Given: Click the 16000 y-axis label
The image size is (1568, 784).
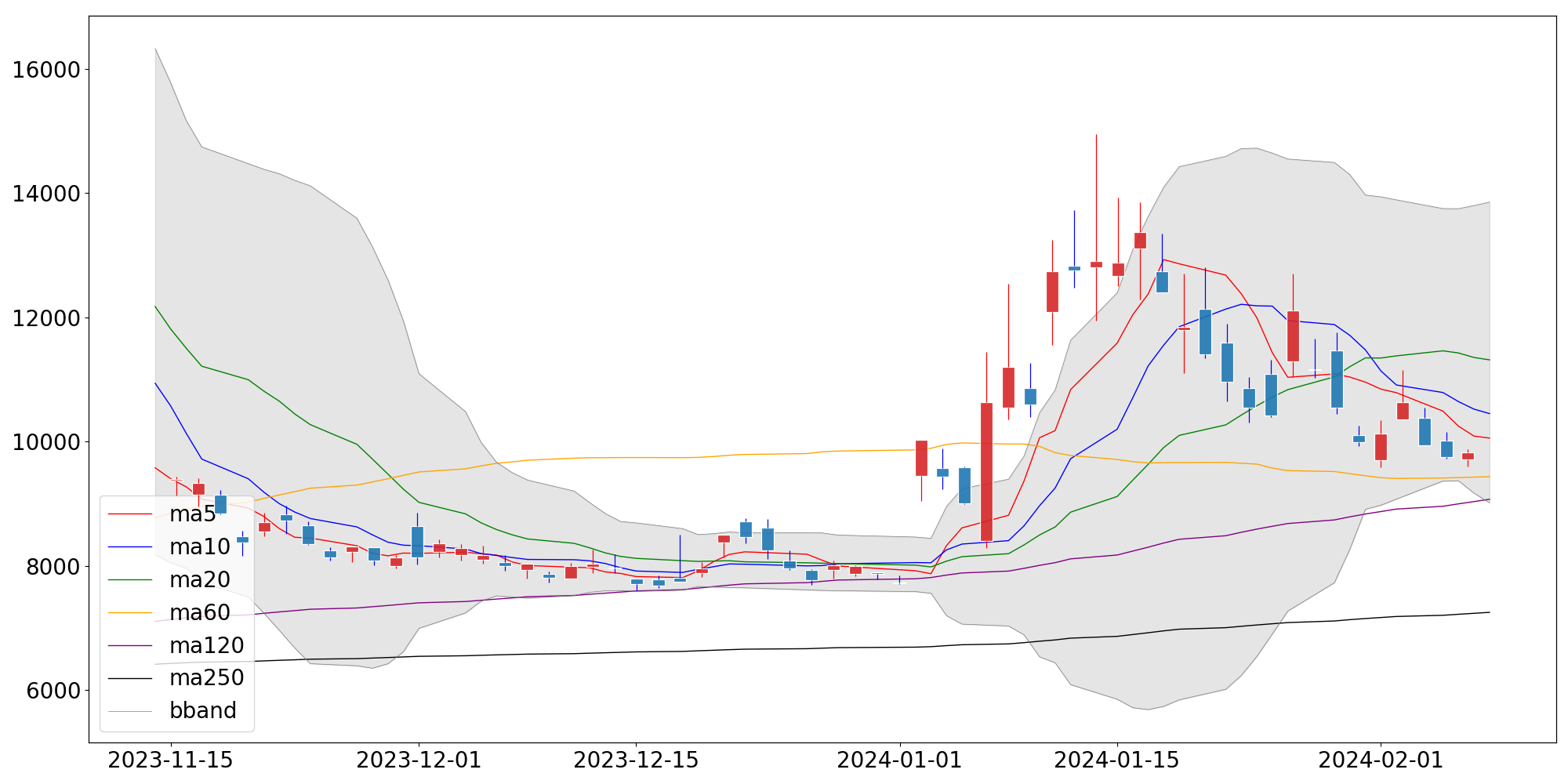Looking at the screenshot, I should (46, 70).
